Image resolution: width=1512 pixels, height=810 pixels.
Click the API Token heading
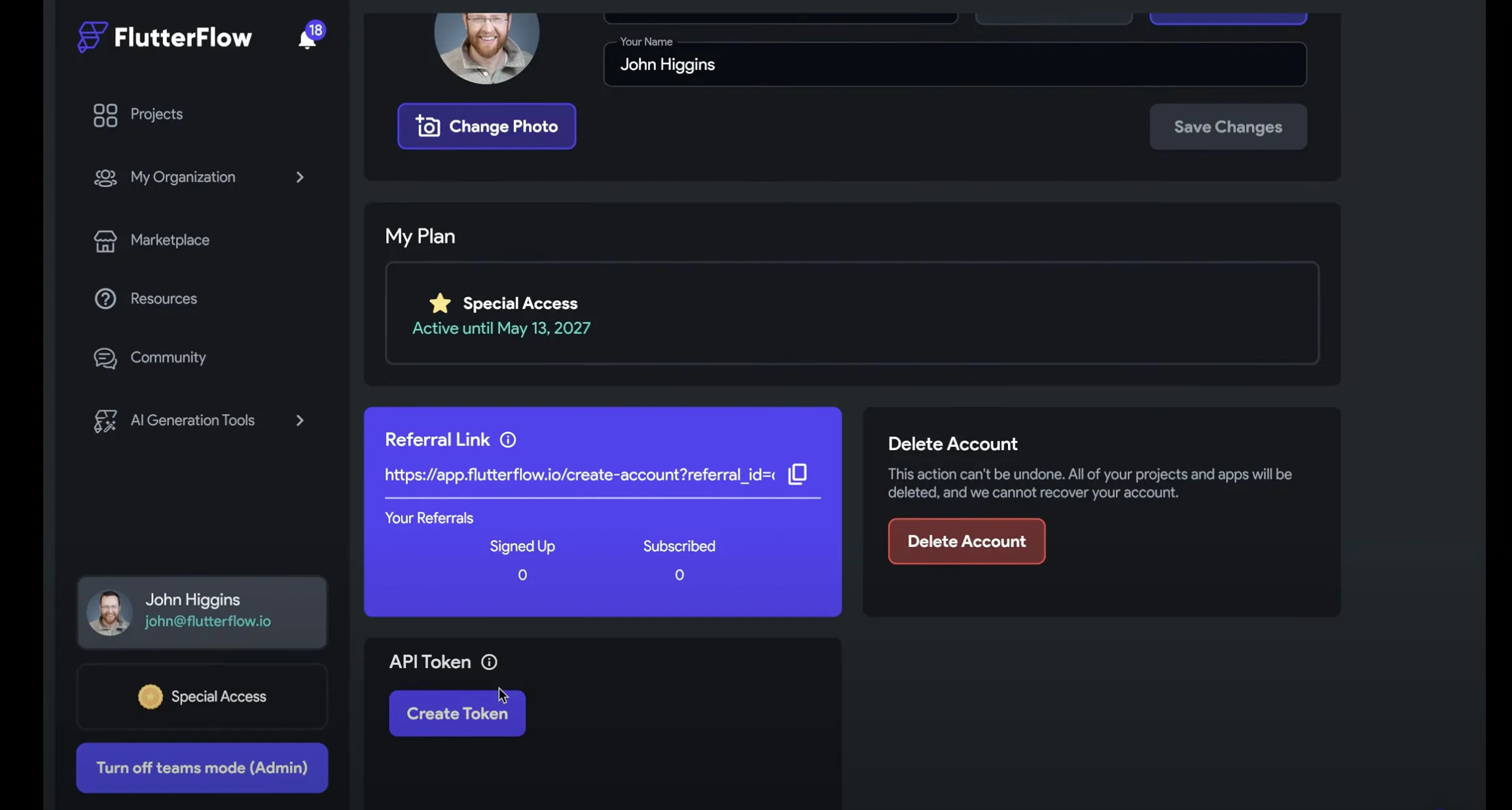click(429, 662)
